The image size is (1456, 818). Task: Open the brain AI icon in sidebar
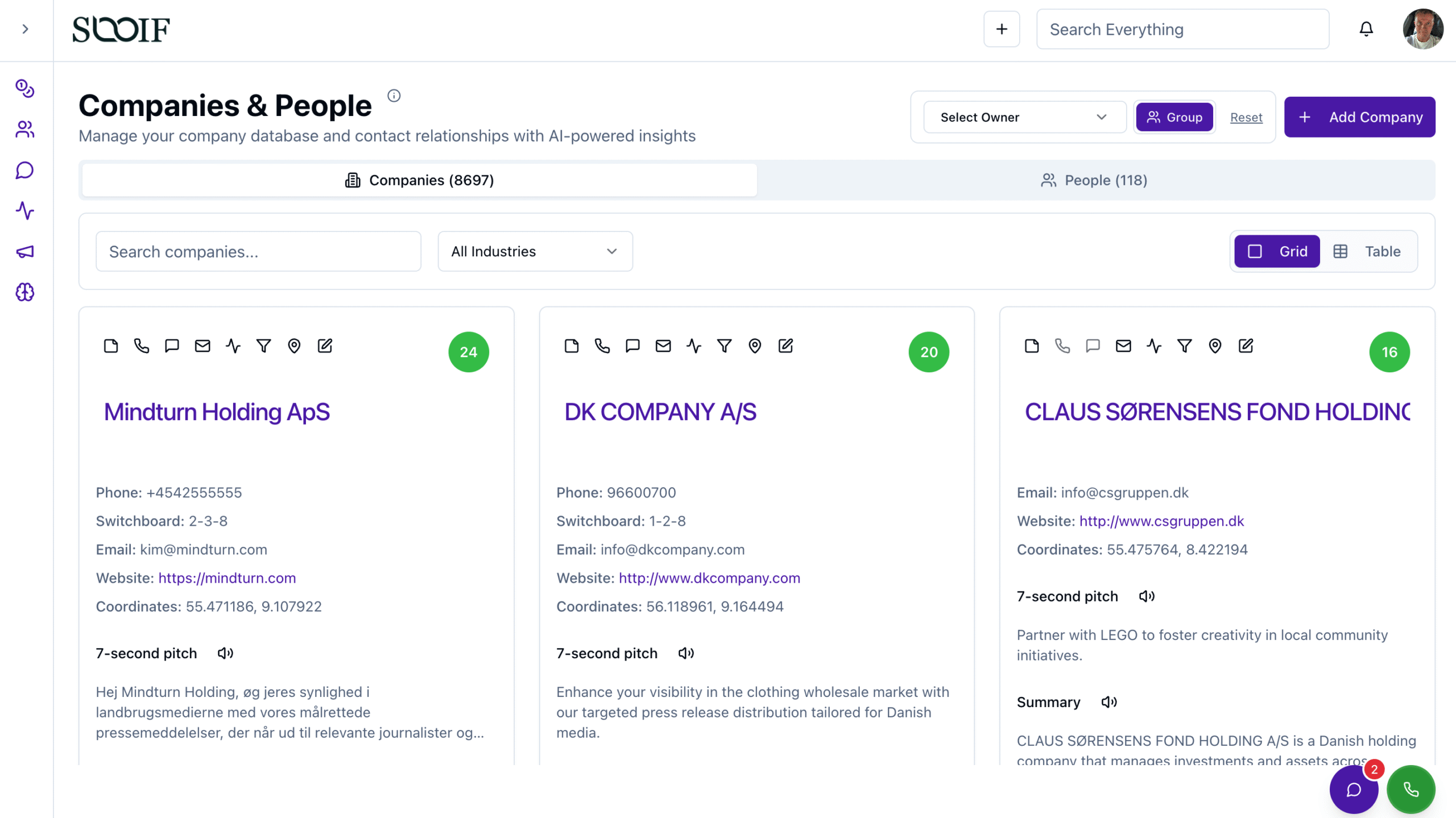[x=24, y=292]
